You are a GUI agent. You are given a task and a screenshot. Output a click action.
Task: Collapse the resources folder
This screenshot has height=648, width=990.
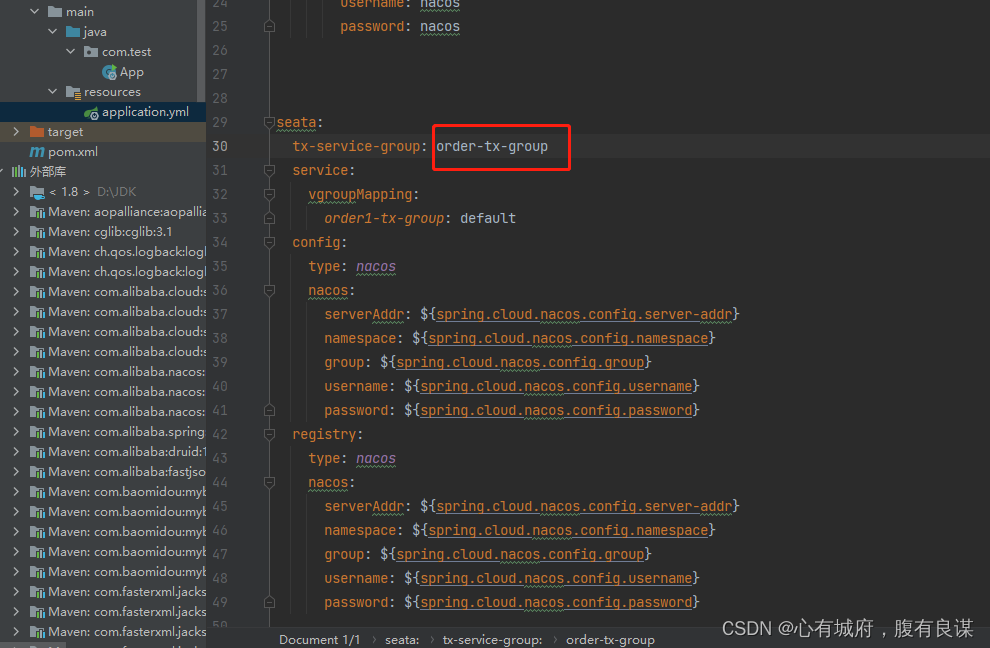pos(52,92)
